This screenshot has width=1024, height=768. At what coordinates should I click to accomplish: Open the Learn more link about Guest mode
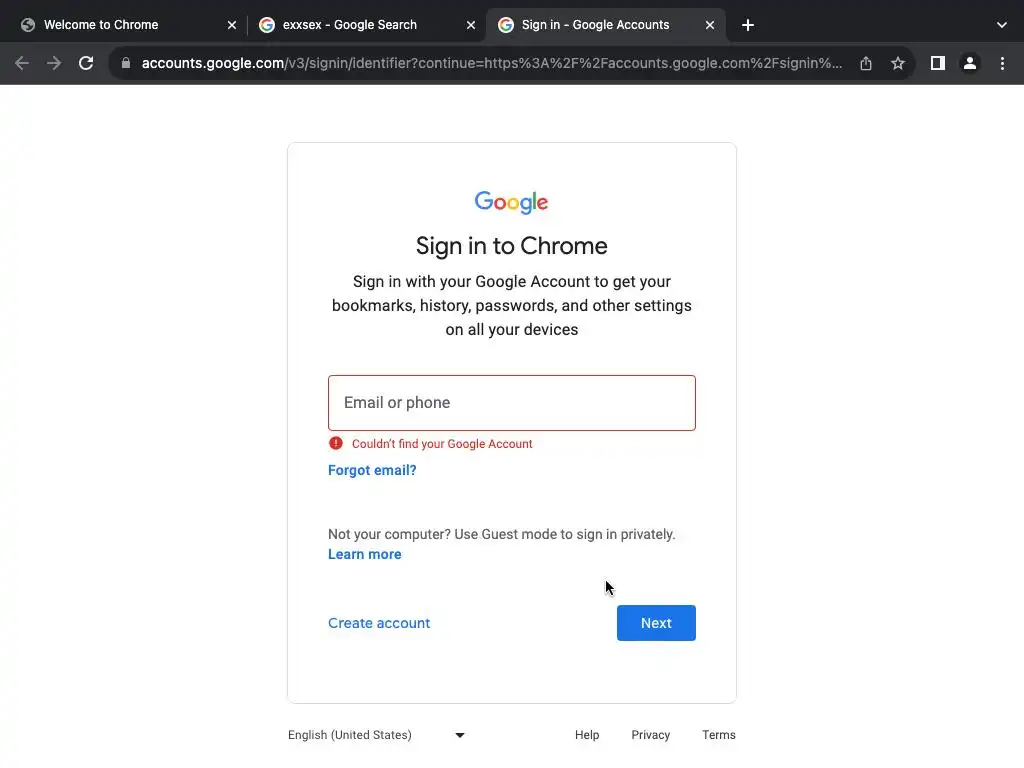[364, 554]
